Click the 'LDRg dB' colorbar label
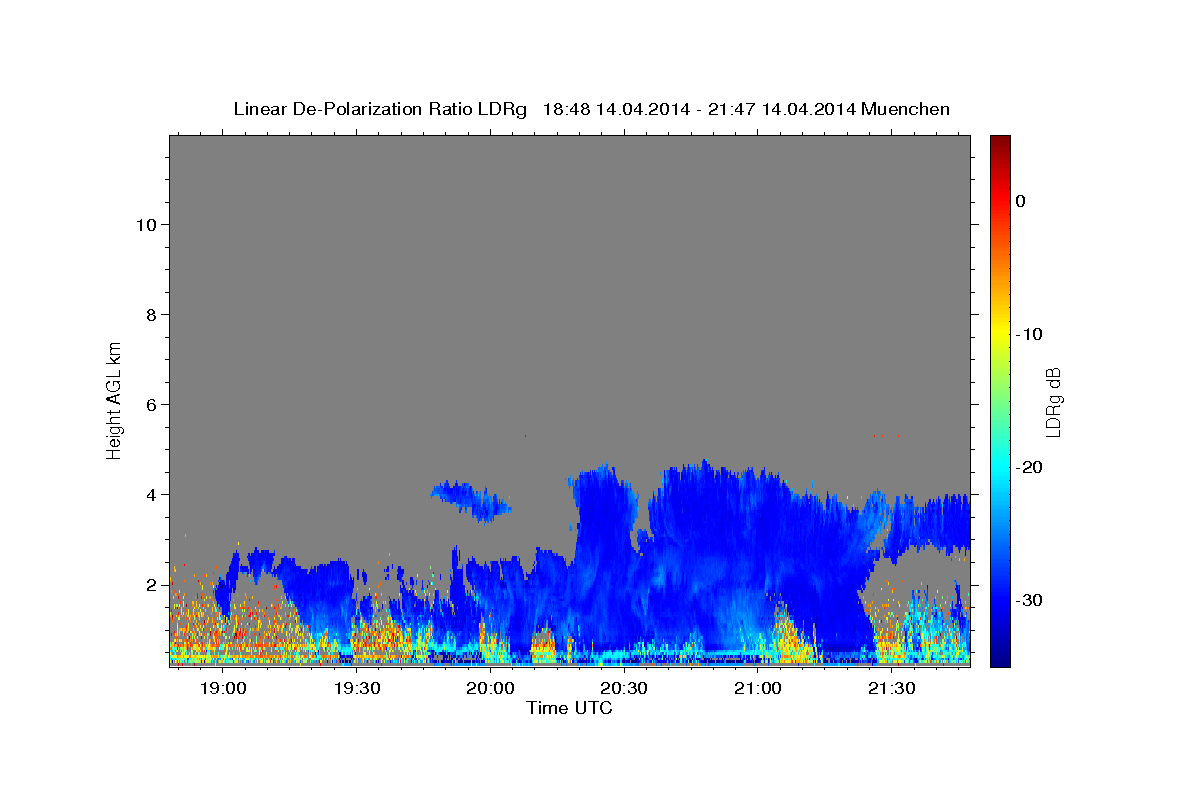Viewport: 1200px width, 800px height. click(1053, 402)
